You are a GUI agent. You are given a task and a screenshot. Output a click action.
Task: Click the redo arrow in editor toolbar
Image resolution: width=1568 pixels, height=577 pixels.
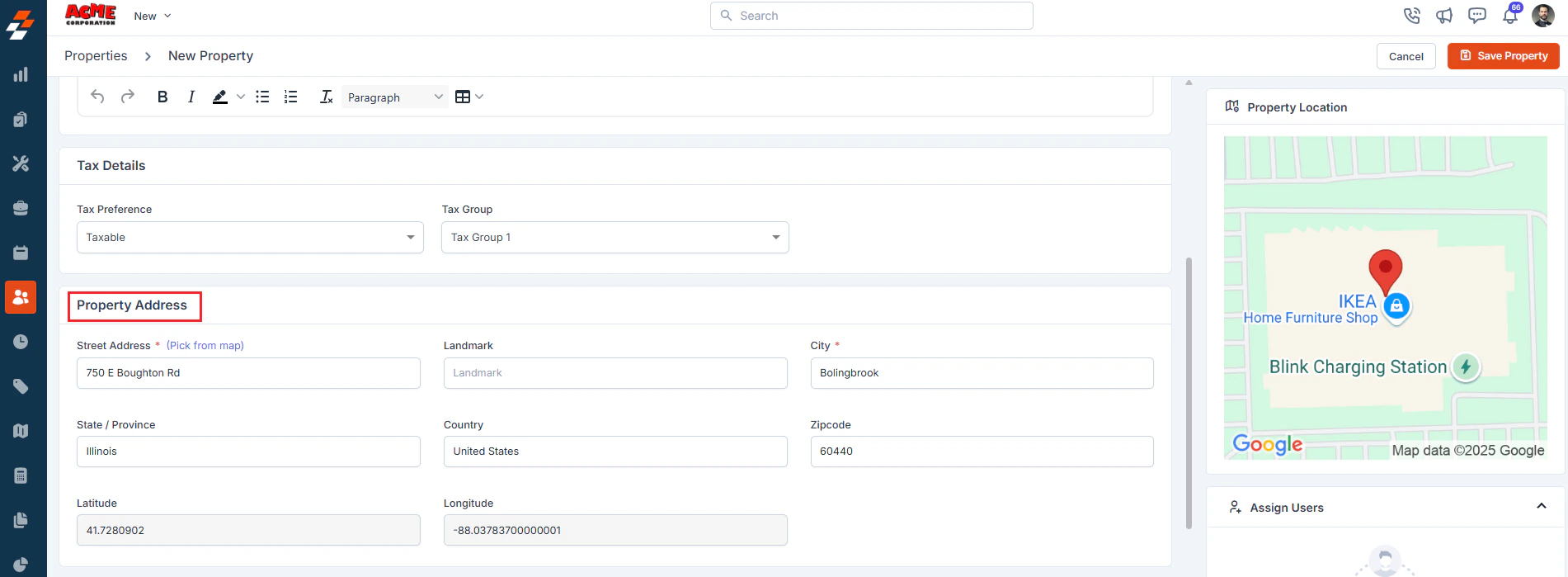click(x=127, y=97)
